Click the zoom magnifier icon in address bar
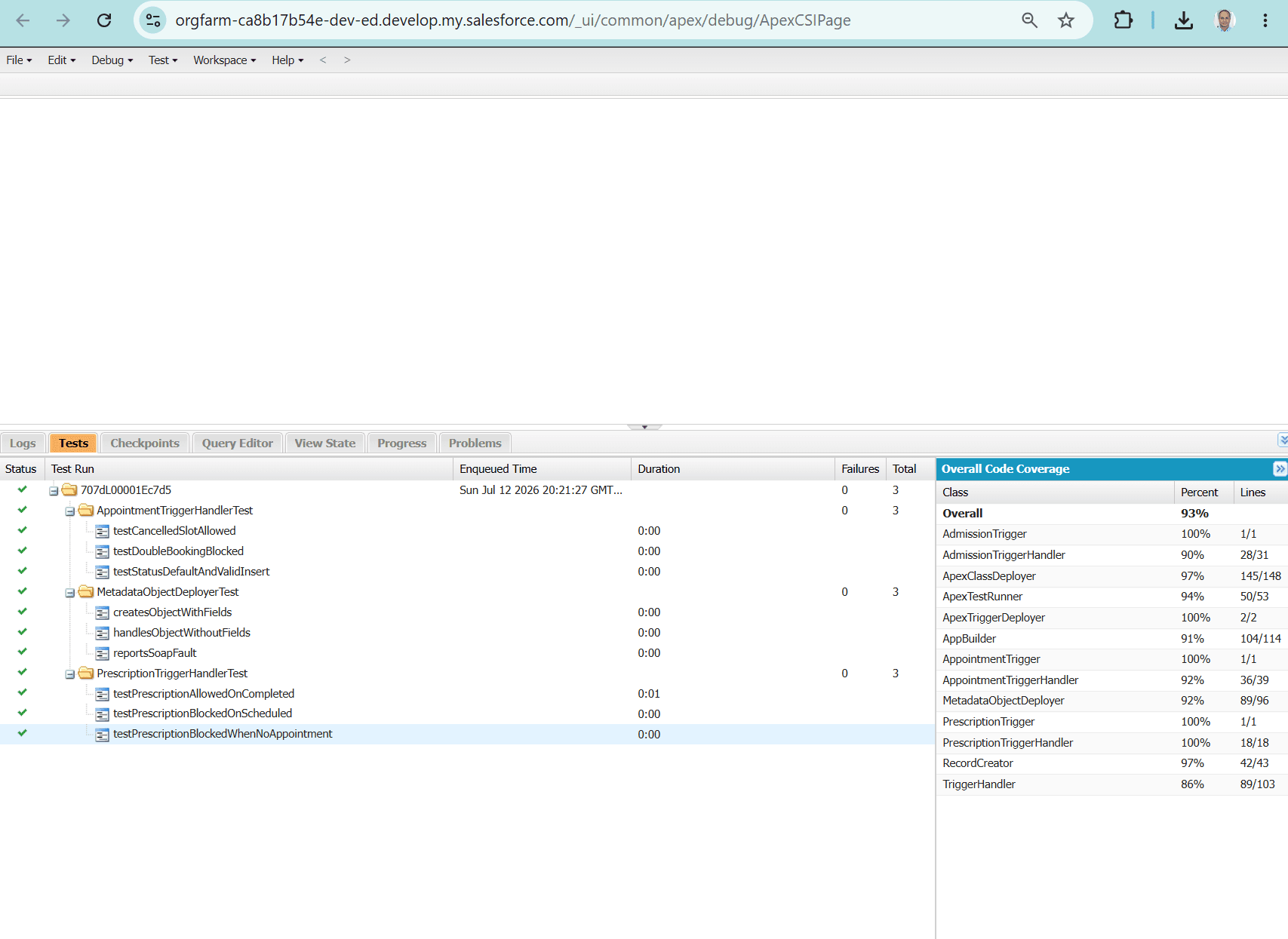 point(1029,20)
